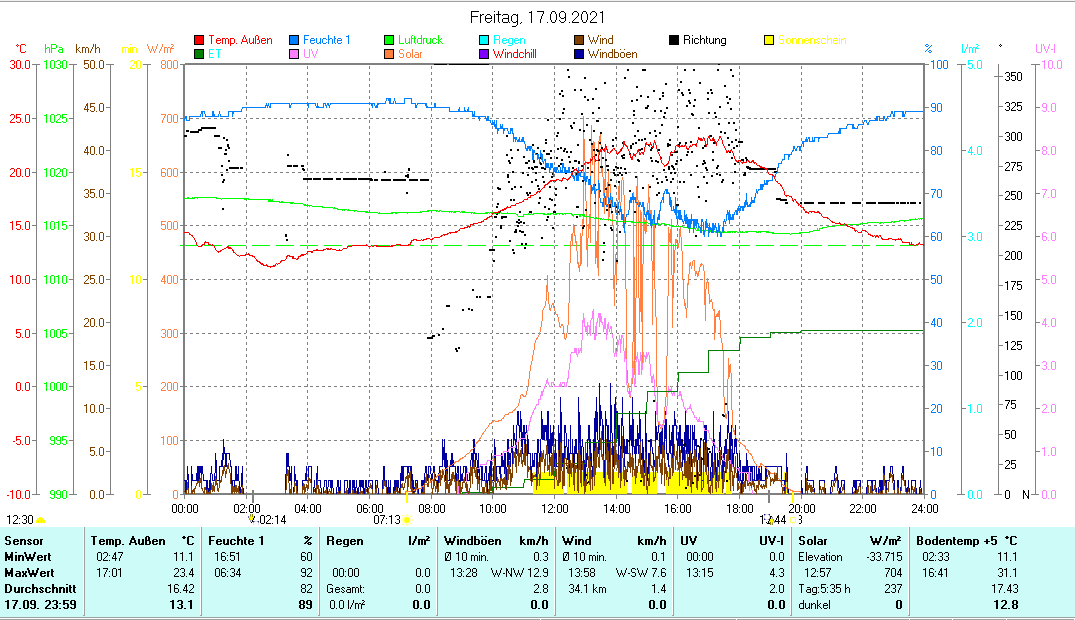
Task: Click the black Richtung legend swatch
Action: point(675,41)
